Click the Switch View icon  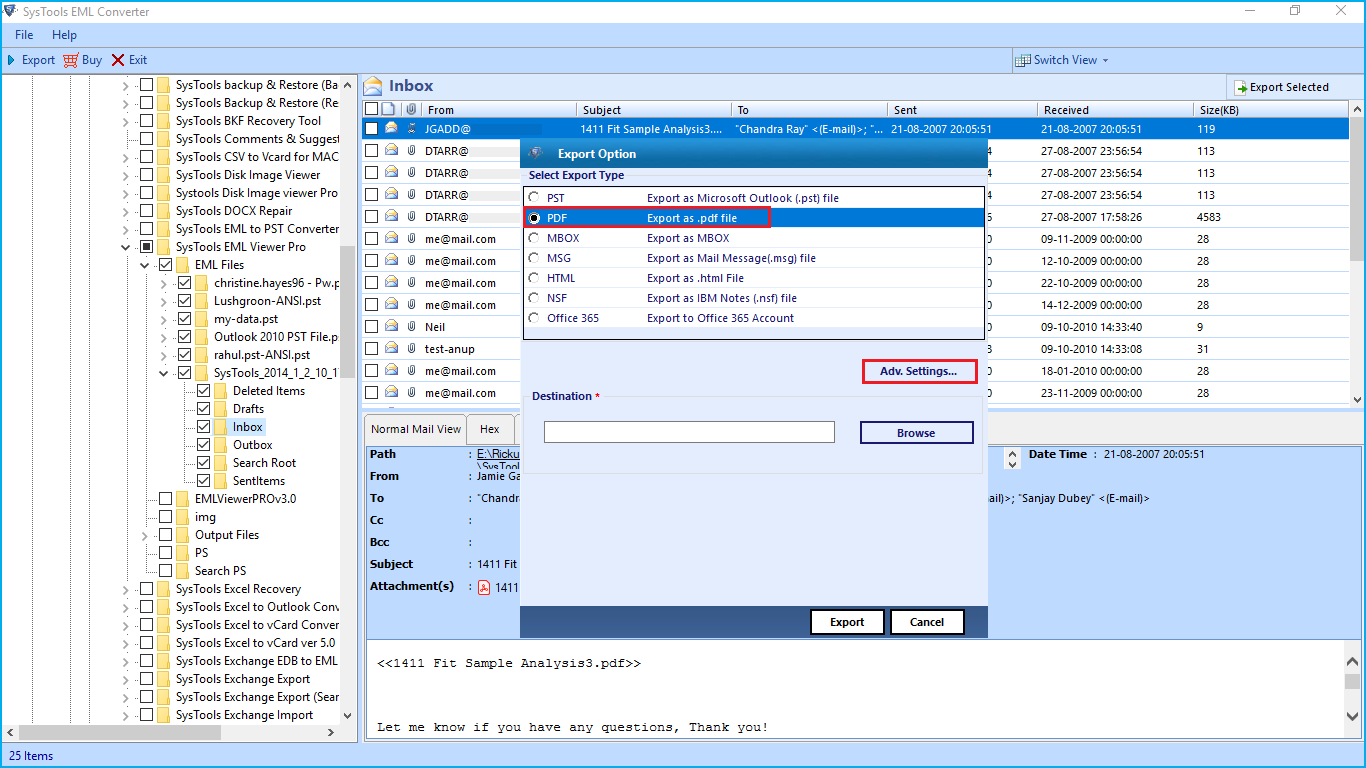click(x=1022, y=60)
